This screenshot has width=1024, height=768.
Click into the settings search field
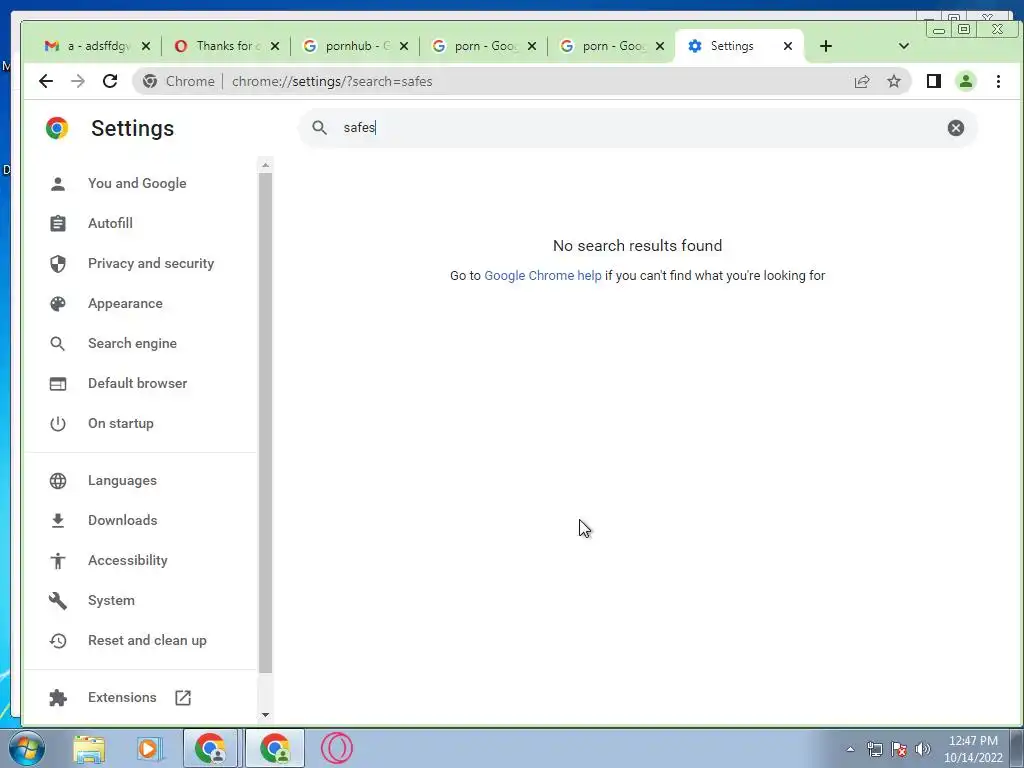tap(637, 127)
